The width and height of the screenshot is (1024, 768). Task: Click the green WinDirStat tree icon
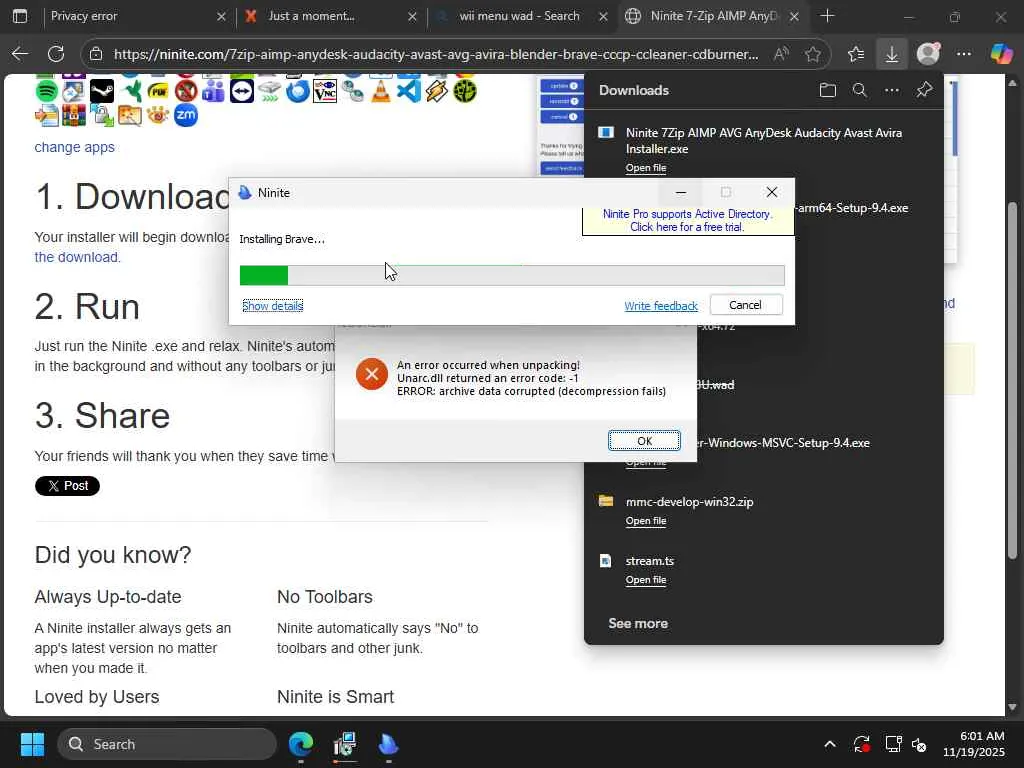point(465,91)
